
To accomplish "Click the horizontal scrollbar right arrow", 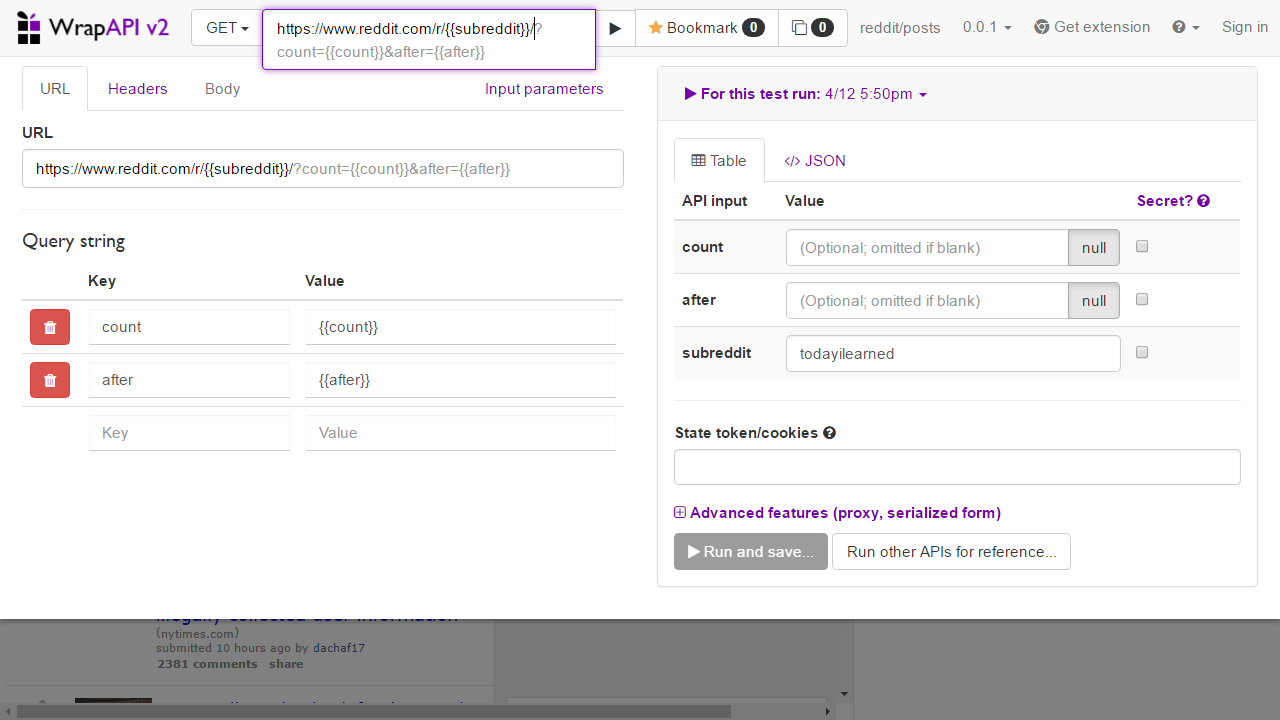I will click(x=827, y=711).
